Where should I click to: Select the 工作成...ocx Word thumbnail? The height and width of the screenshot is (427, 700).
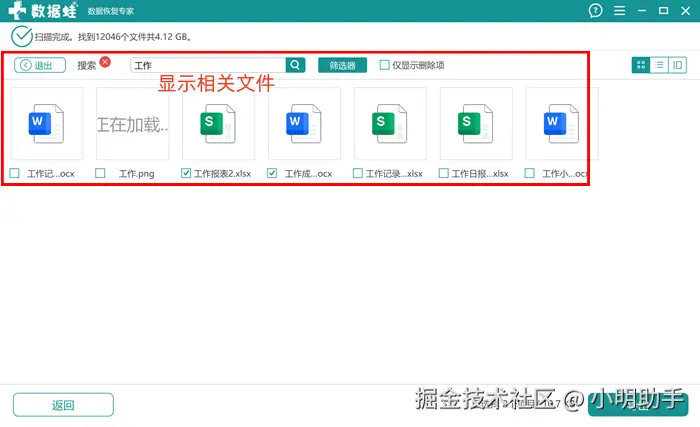click(x=304, y=123)
